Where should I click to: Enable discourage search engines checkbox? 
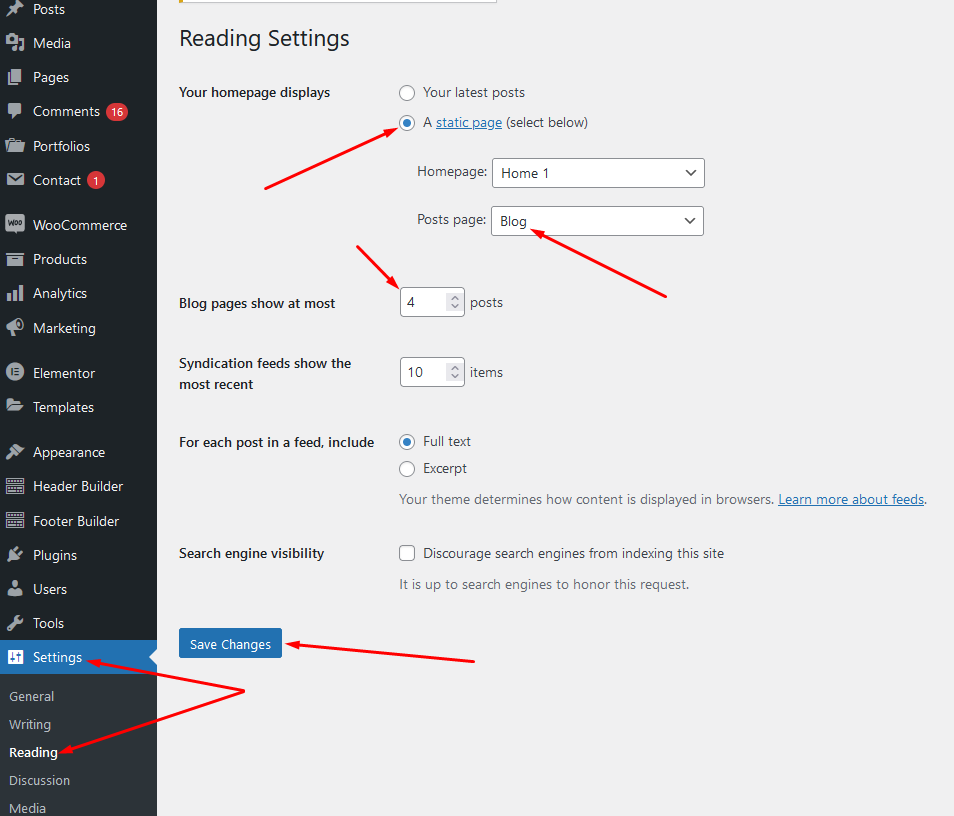coord(407,553)
